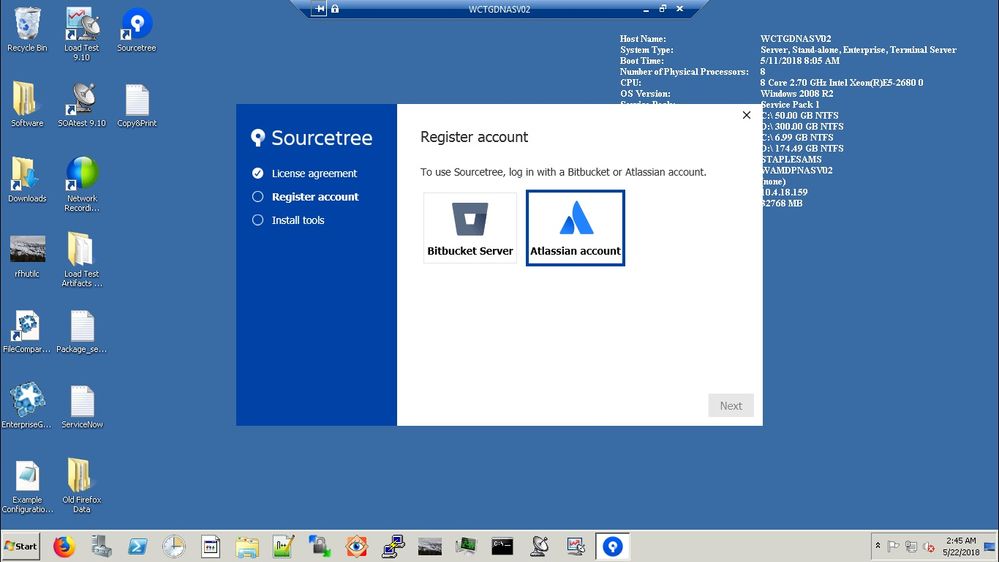The width and height of the screenshot is (999, 562).
Task: Open Server Manager from the taskbar
Action: (101, 547)
